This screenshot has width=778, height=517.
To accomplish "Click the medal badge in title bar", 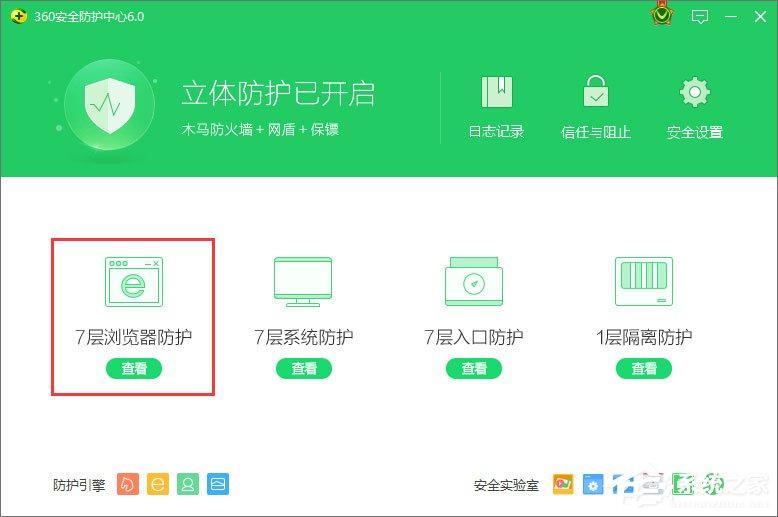I will pos(662,14).
